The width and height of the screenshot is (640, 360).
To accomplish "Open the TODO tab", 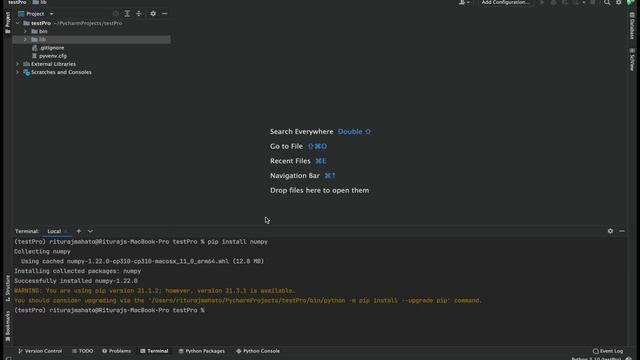I will click(82, 351).
